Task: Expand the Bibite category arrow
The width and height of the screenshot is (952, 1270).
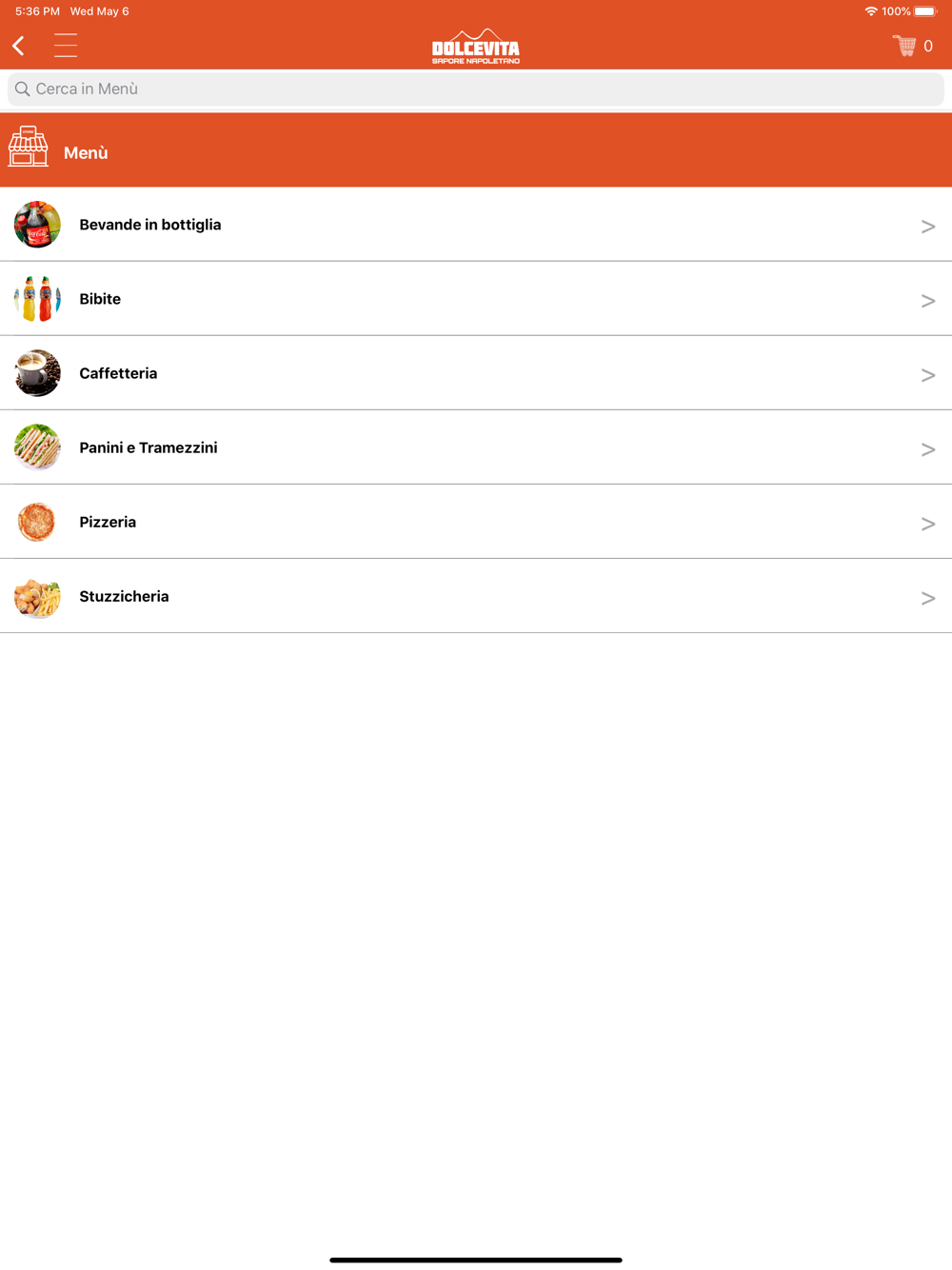Action: [x=928, y=301]
